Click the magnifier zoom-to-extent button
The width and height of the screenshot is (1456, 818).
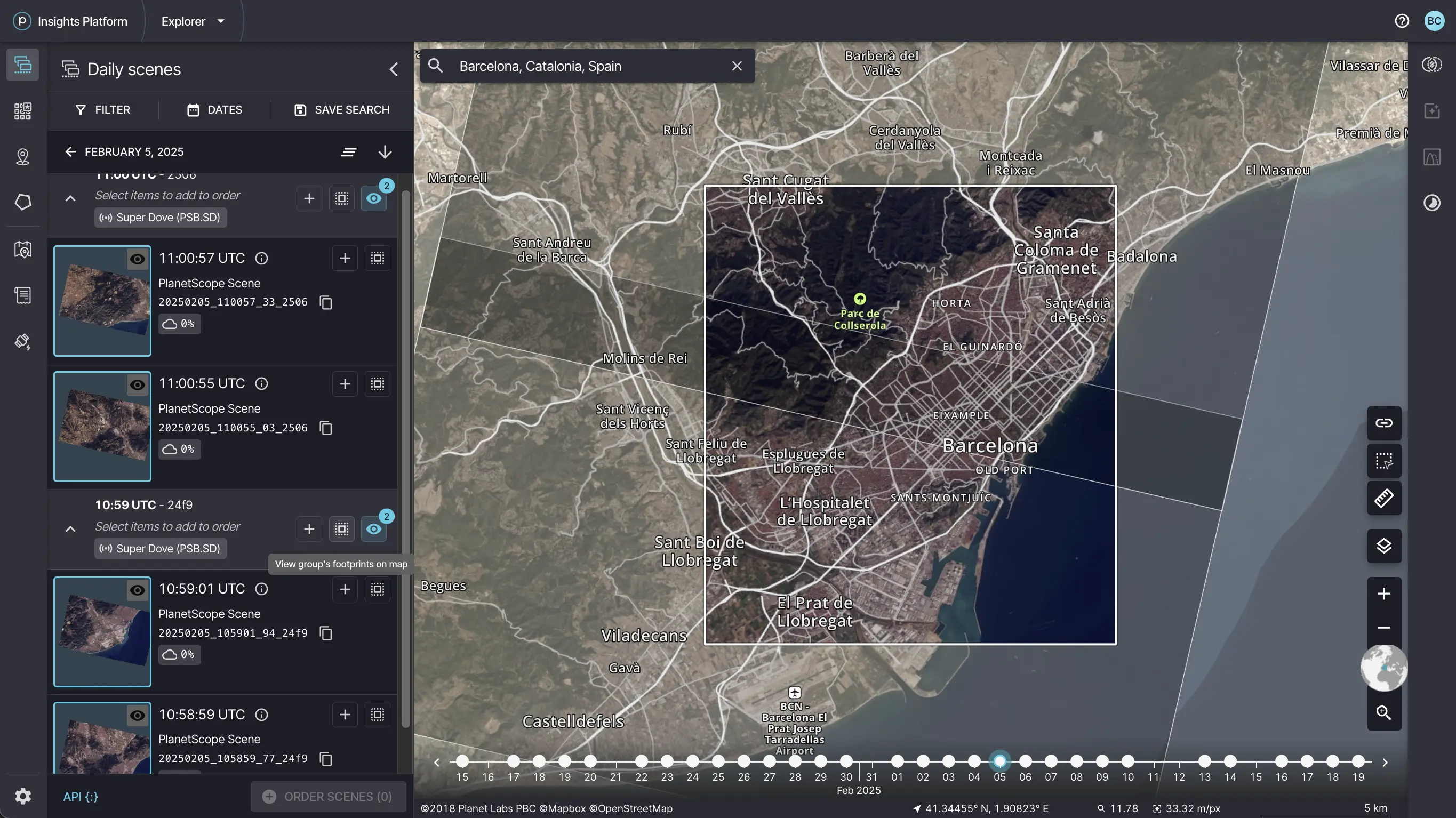click(x=1384, y=713)
